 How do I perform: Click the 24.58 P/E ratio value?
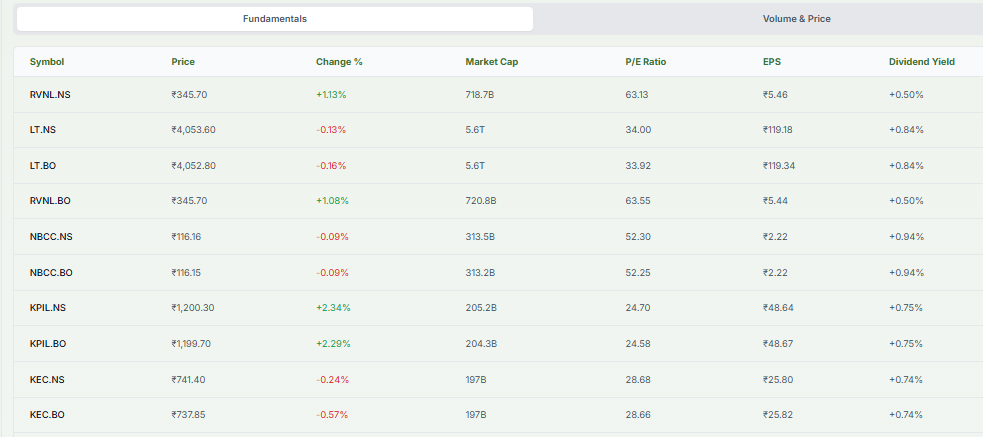[x=637, y=344]
